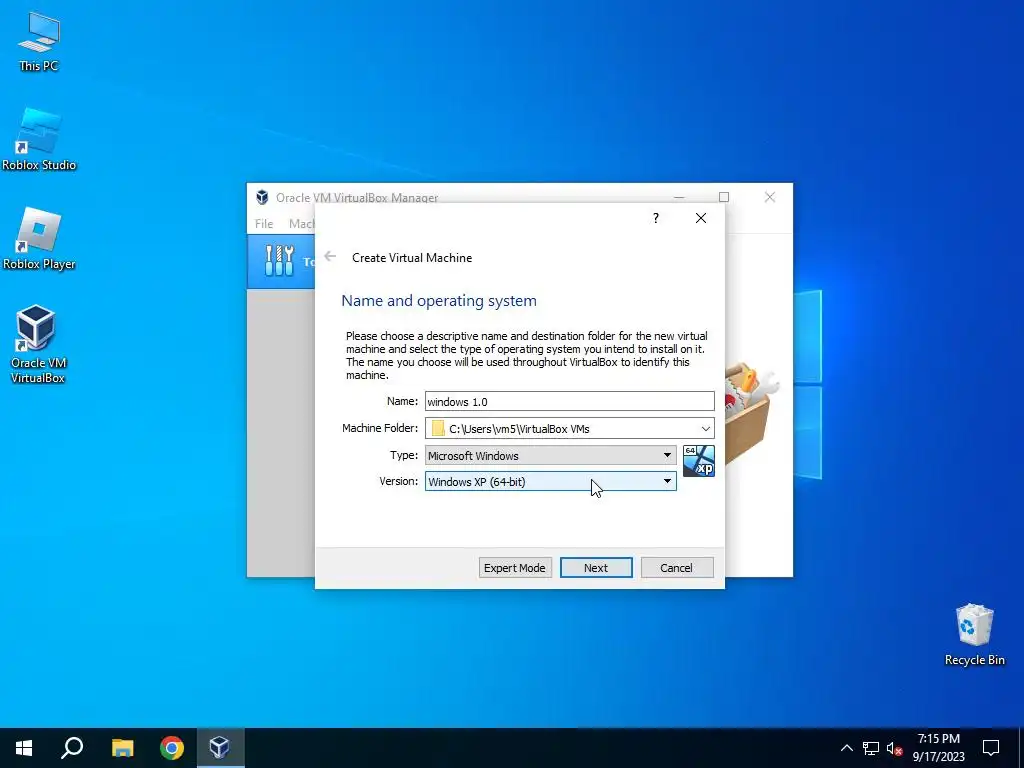Open File Explorer from the taskbar

click(x=122, y=748)
